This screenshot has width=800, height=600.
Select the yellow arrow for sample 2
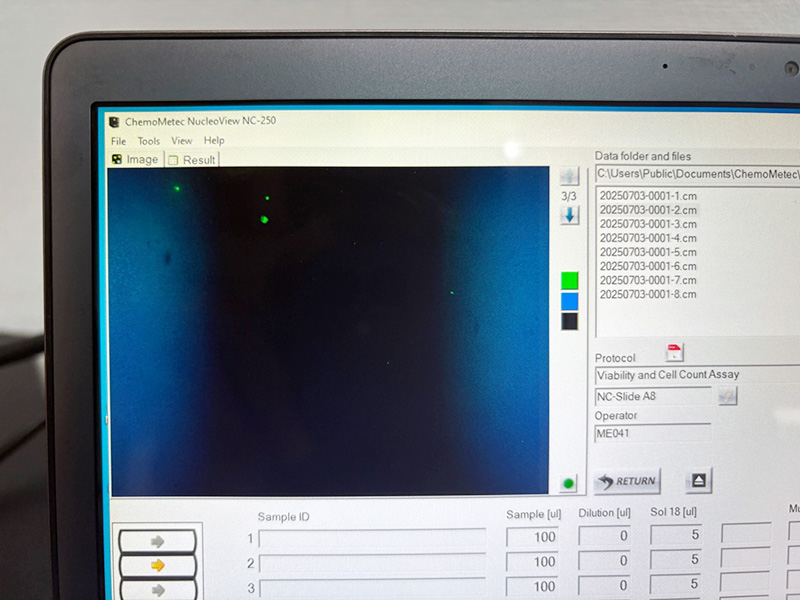coord(157,565)
